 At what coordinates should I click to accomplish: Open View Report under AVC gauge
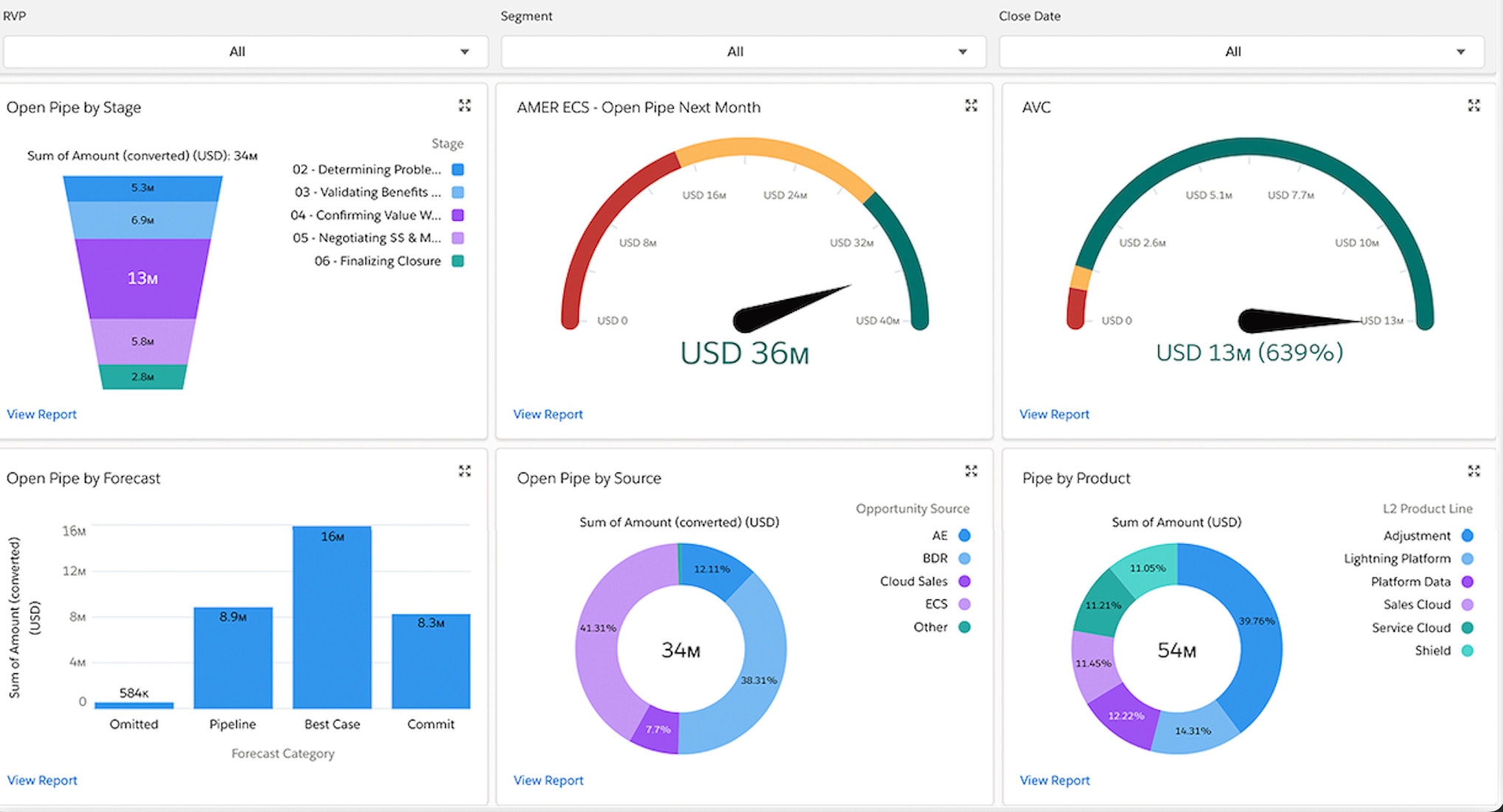coord(1053,414)
